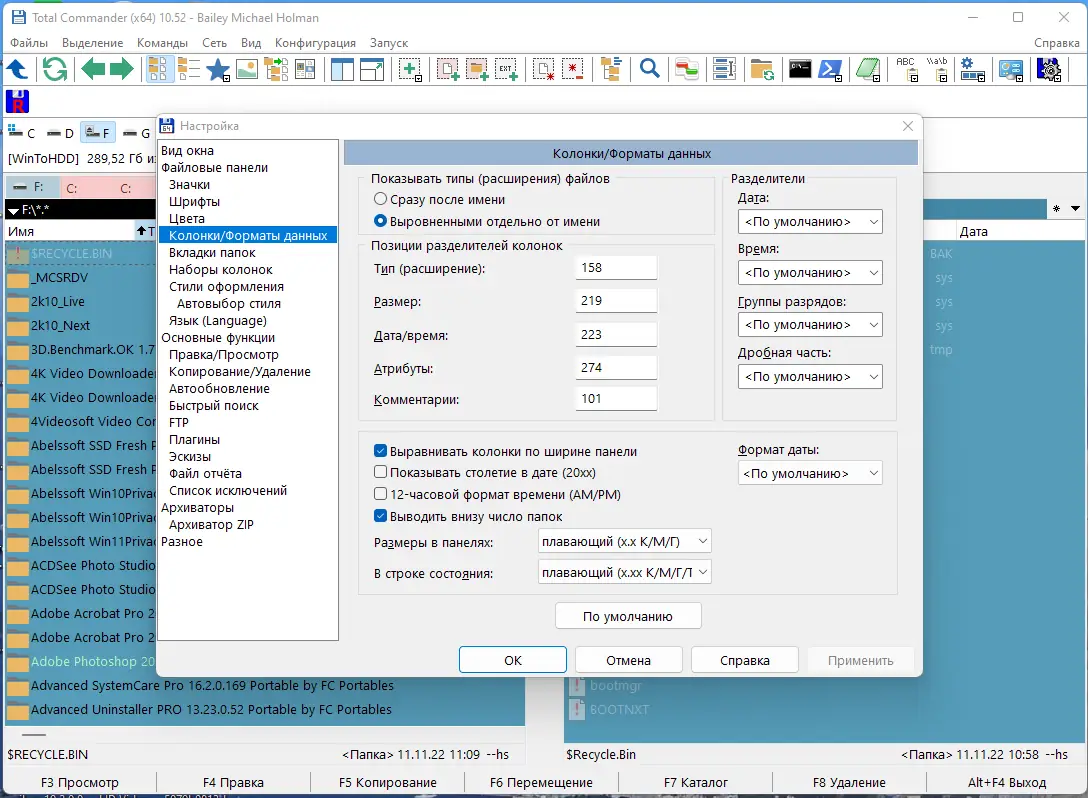Click 'Имя' column header in left panel
Image resolution: width=1088 pixels, height=798 pixels.
coord(69,231)
